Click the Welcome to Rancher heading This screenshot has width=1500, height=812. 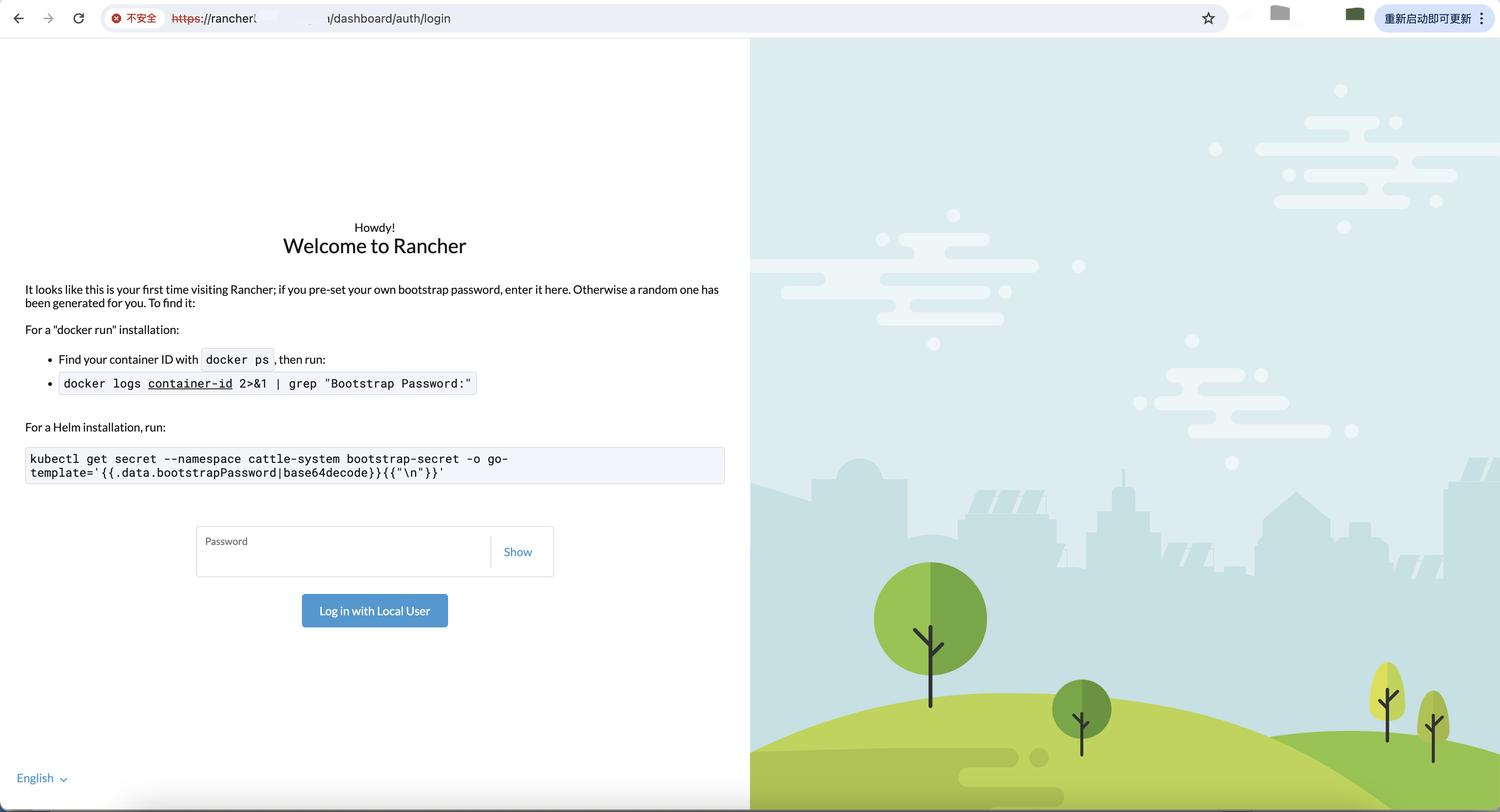374,246
